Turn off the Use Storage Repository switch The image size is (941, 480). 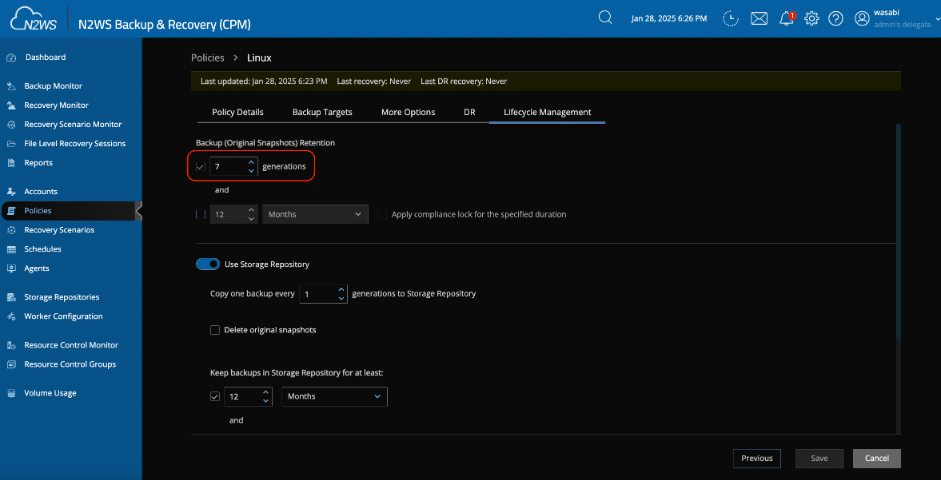tap(208, 264)
